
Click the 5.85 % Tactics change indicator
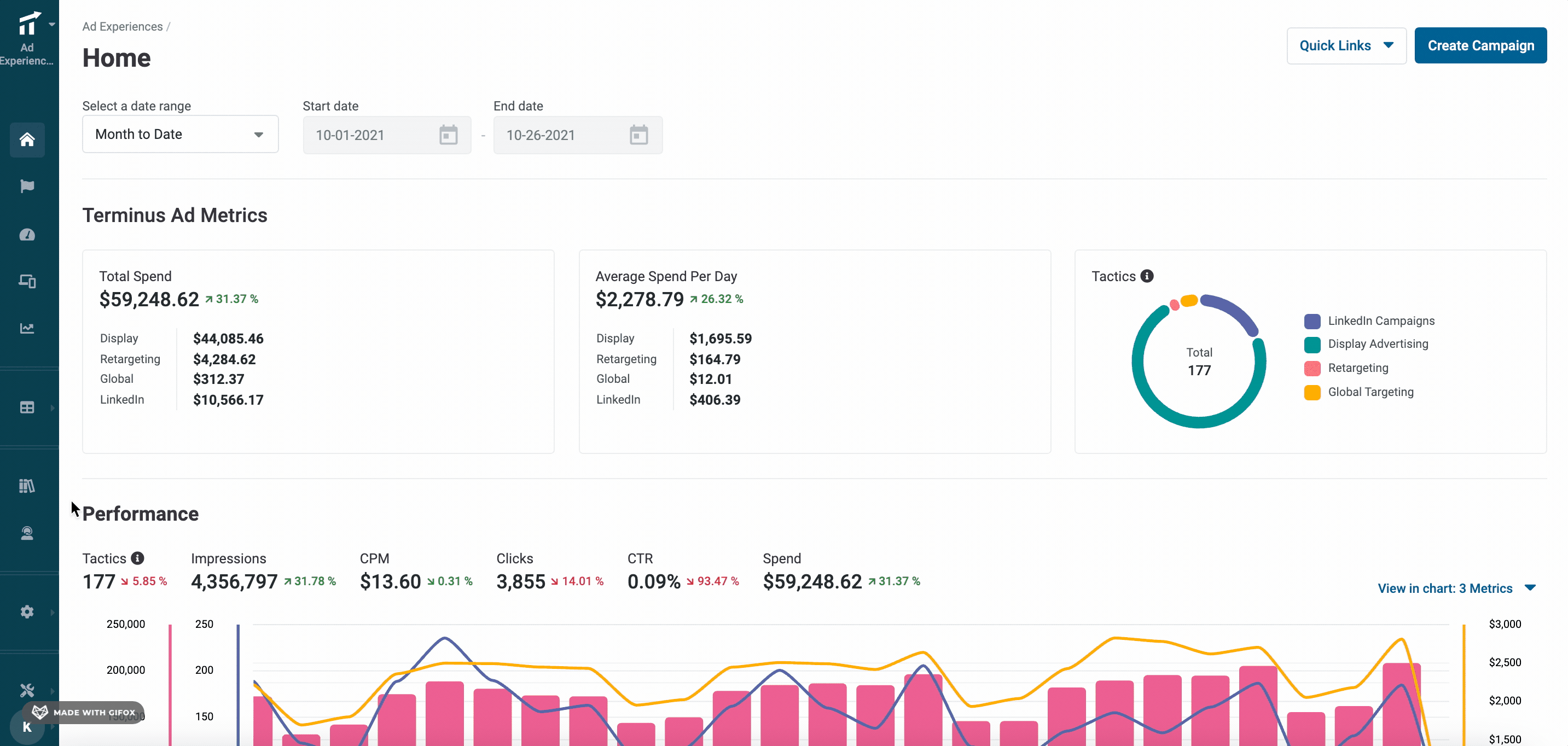click(x=144, y=581)
